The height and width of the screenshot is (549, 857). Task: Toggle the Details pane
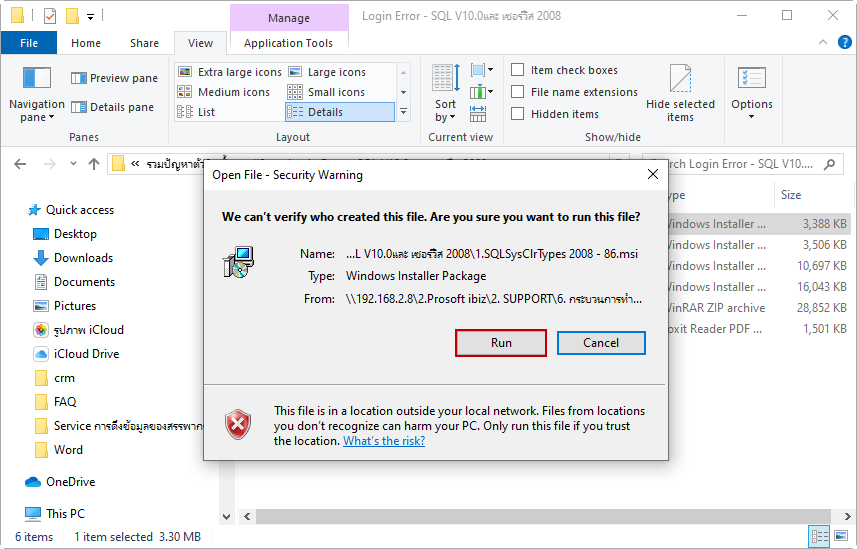112,107
